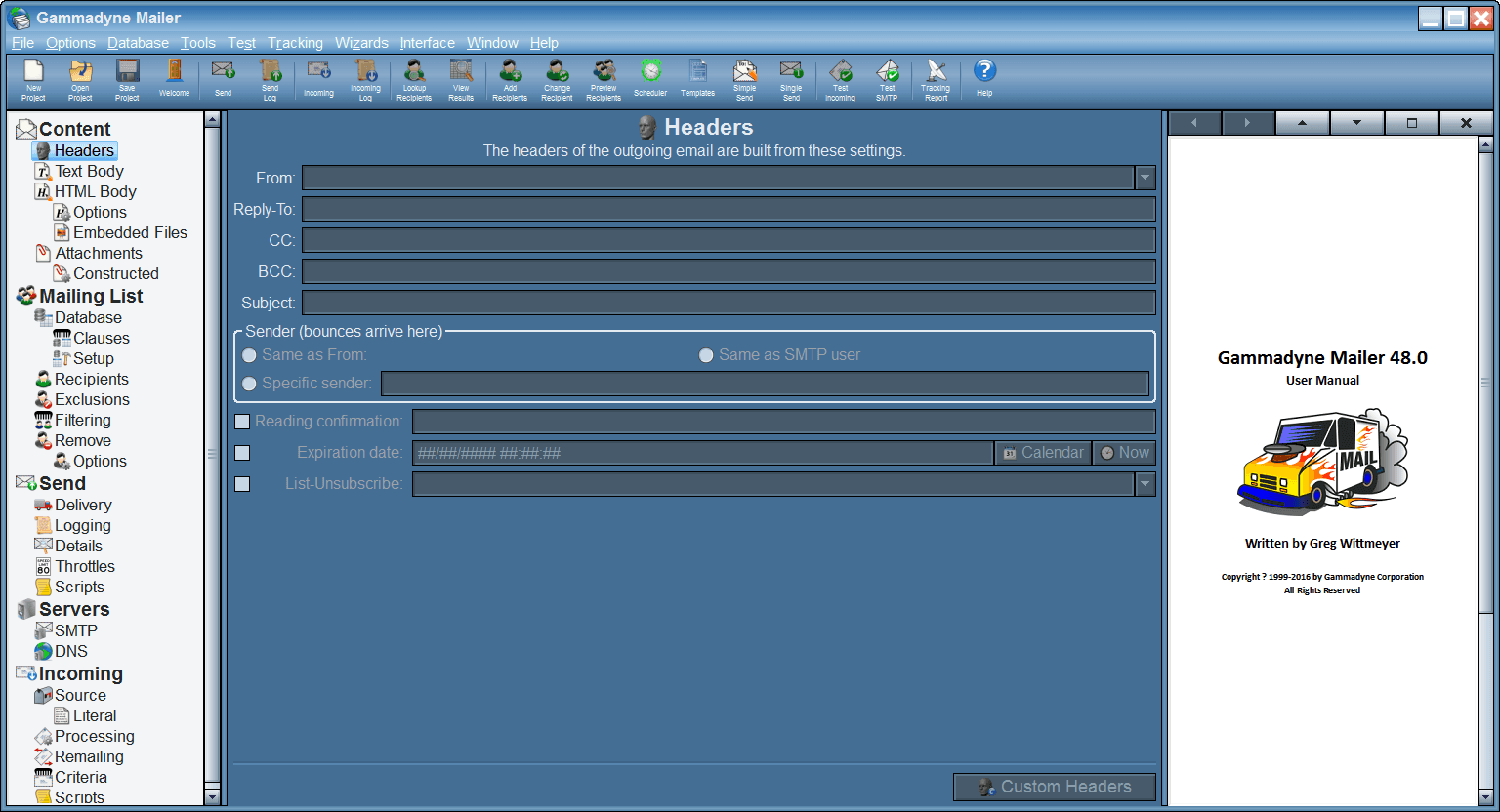This screenshot has height=812, width=1500.
Task: Click the Expiration date input field
Action: tap(702, 453)
